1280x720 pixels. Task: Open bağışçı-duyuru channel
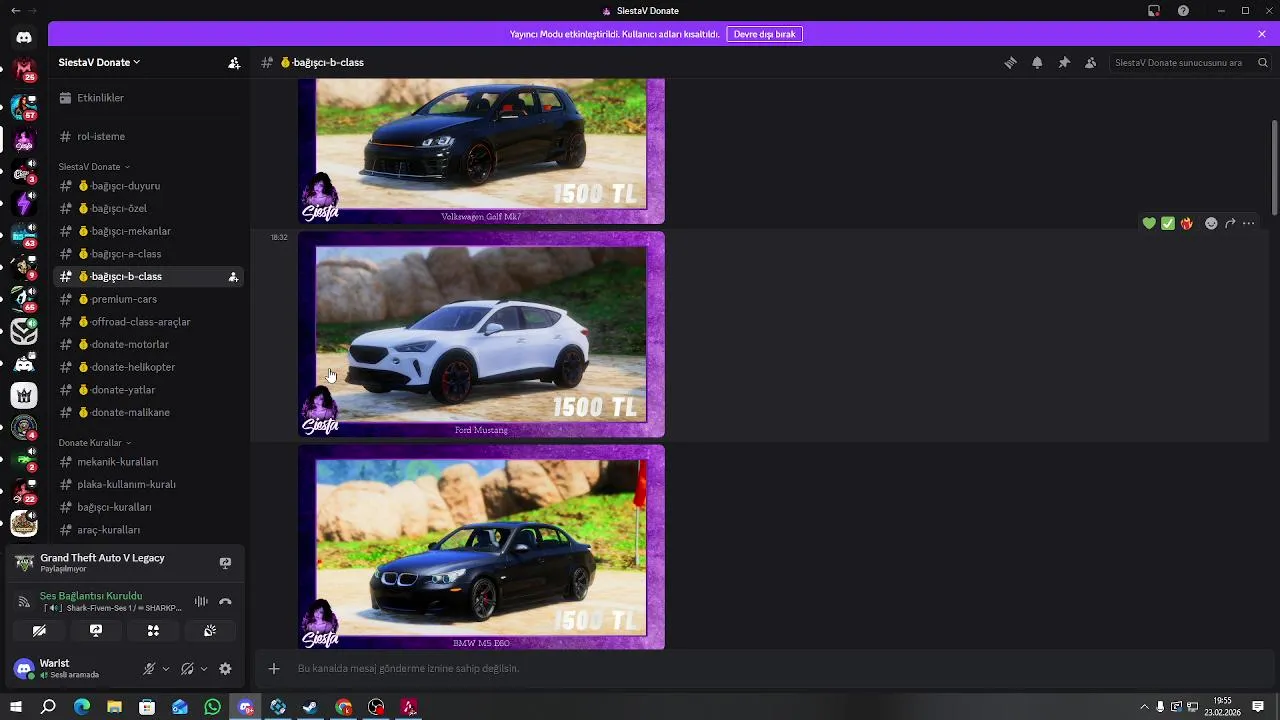(149, 186)
